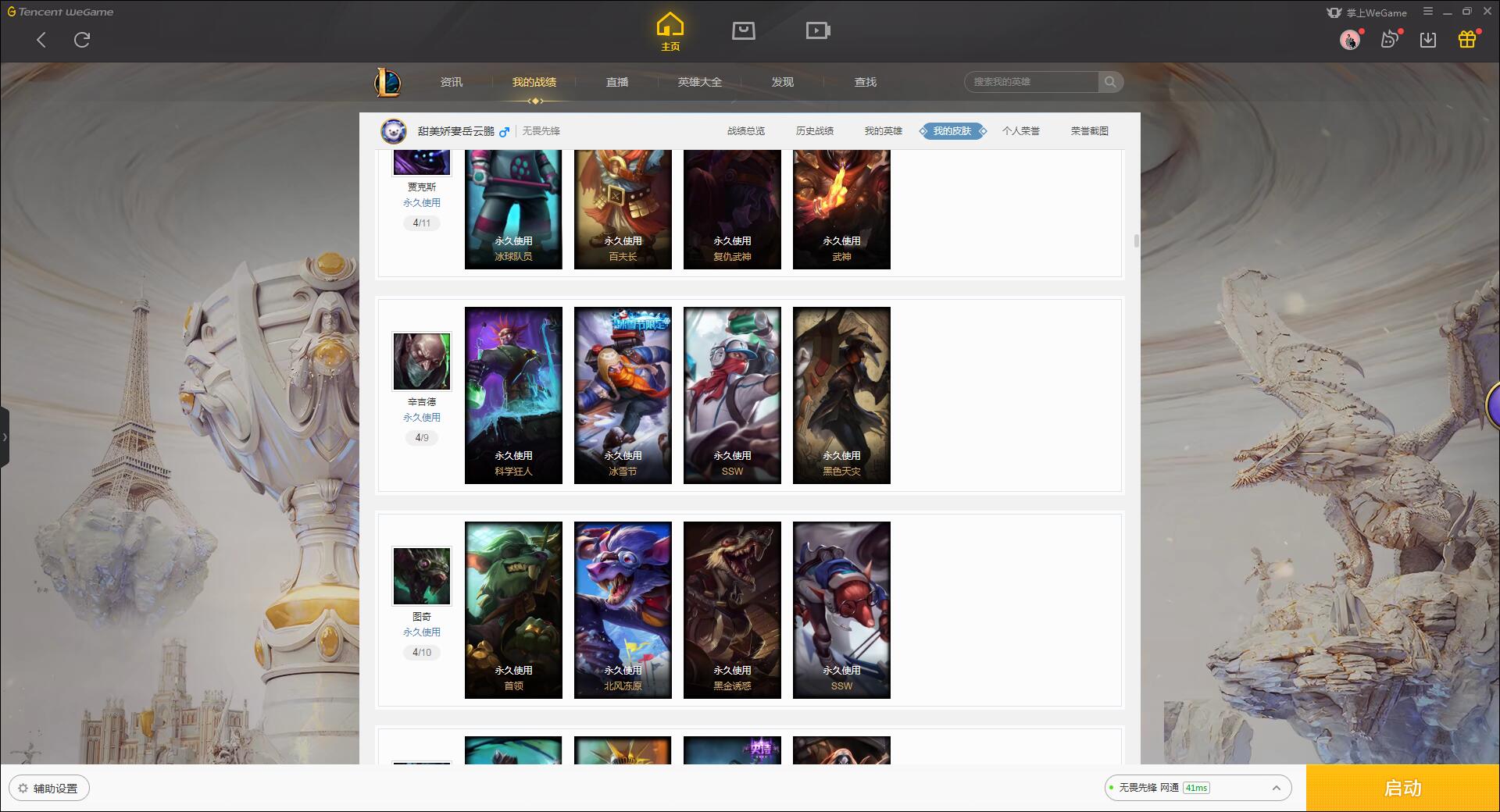This screenshot has width=1500, height=812.
Task: Click 辛吉德 champion portrait
Action: pyautogui.click(x=422, y=361)
